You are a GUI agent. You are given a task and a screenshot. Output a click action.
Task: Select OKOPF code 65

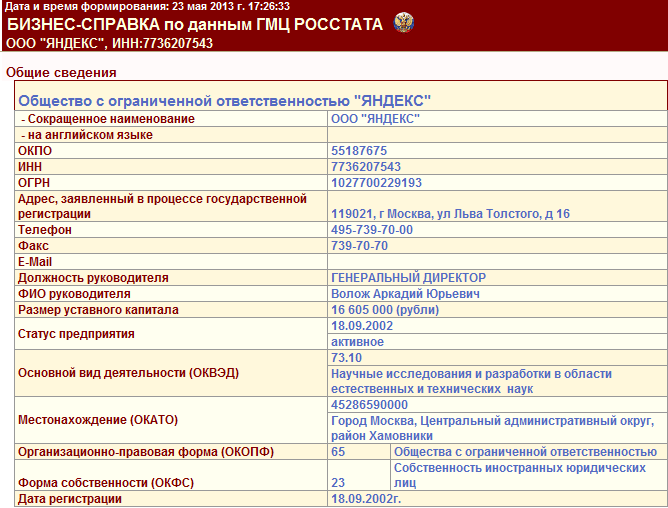(x=338, y=452)
